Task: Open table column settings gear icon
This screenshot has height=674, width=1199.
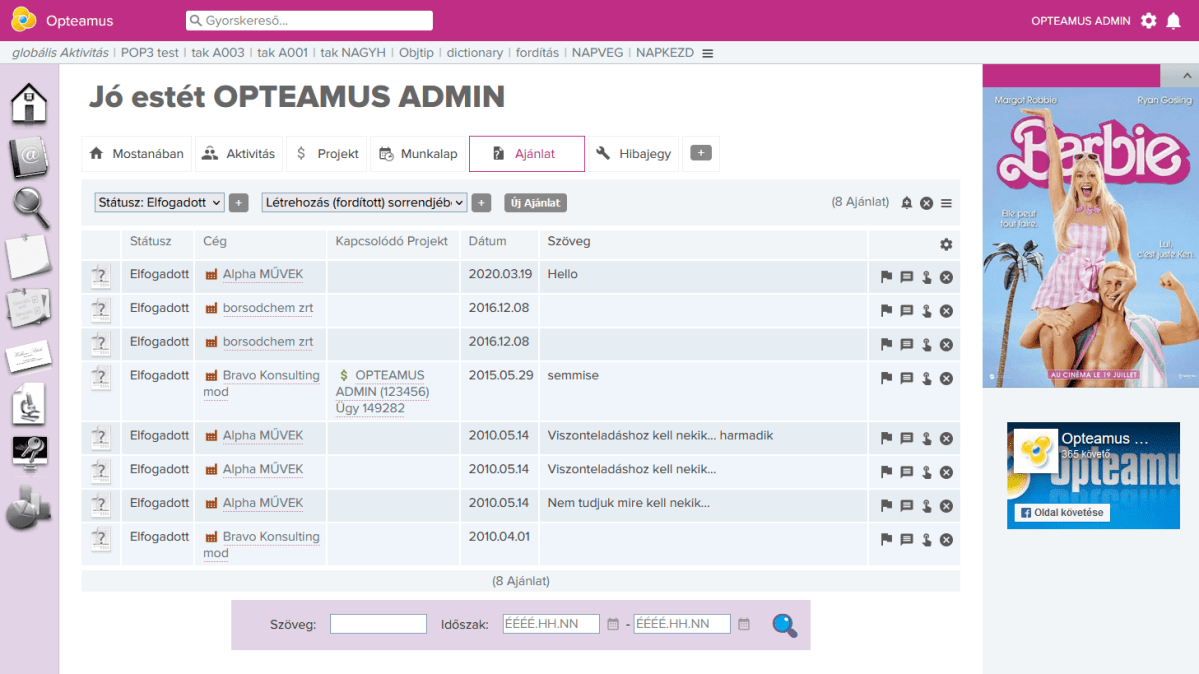Action: pyautogui.click(x=946, y=244)
